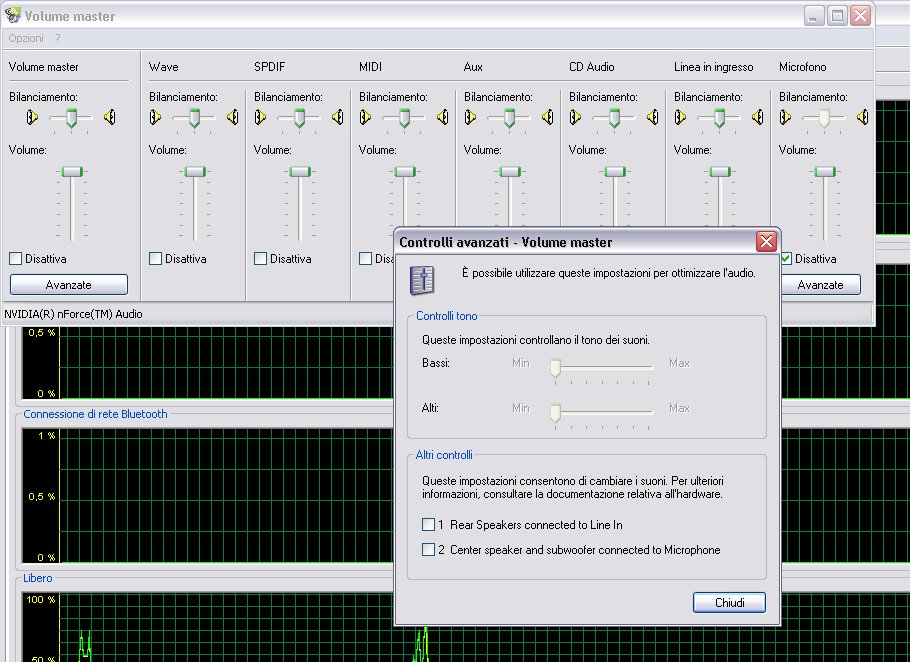Viewport: 910px width, 662px height.
Task: Close the Volume master window
Action: click(x=861, y=16)
